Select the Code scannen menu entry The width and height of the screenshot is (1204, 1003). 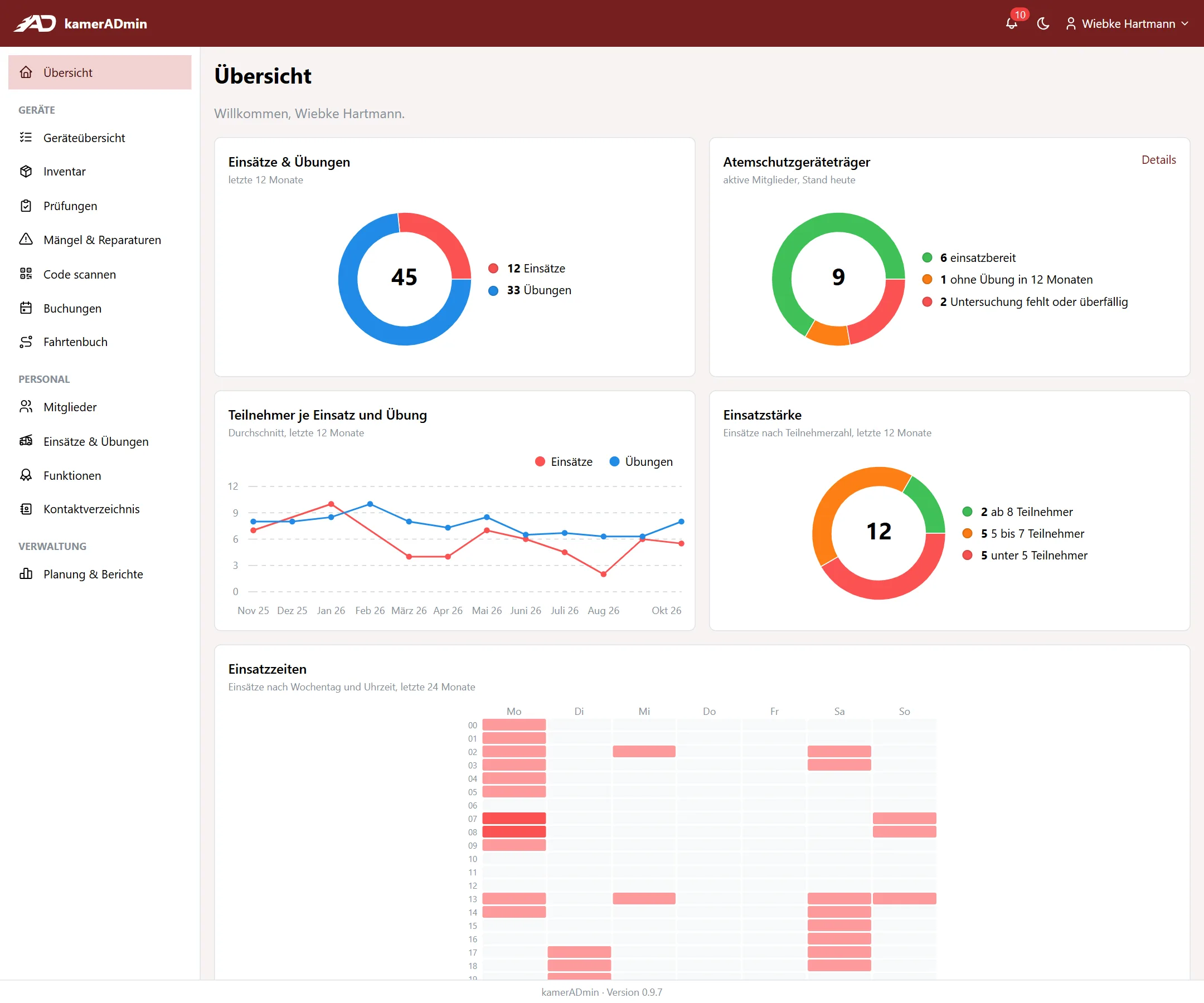[100, 274]
